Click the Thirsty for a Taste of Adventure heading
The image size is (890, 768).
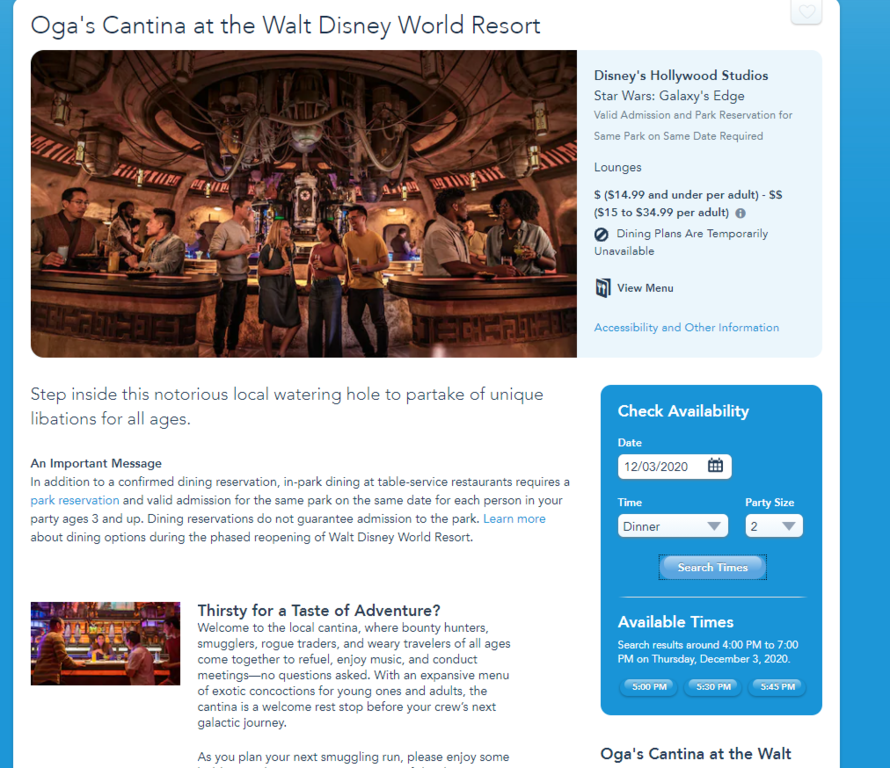point(318,611)
